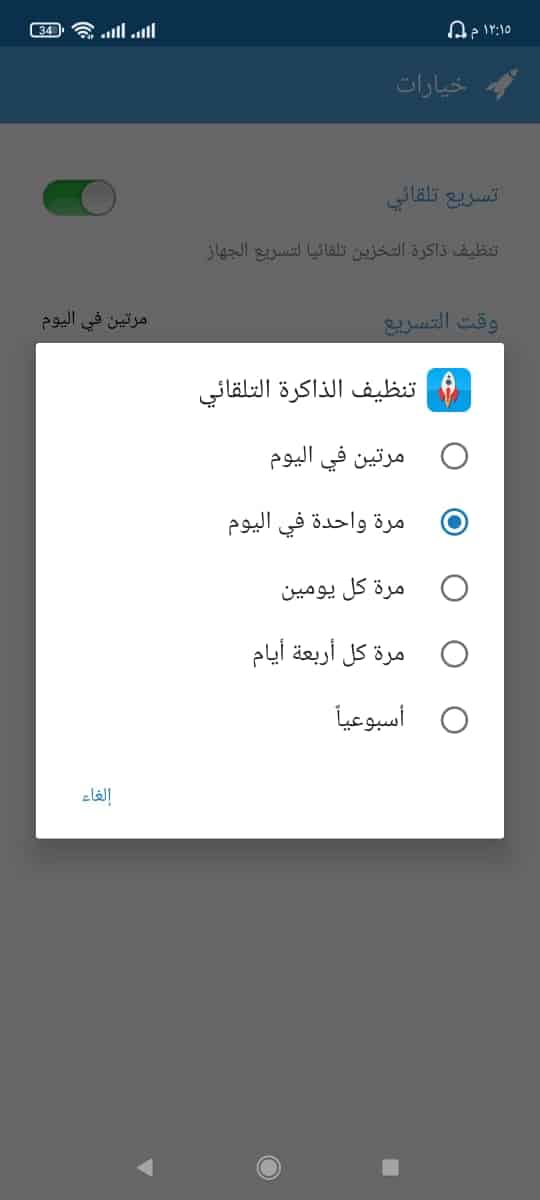Click the Wi-Fi icon in status bar
Screen dimensions: 540x1200
click(x=83, y=31)
